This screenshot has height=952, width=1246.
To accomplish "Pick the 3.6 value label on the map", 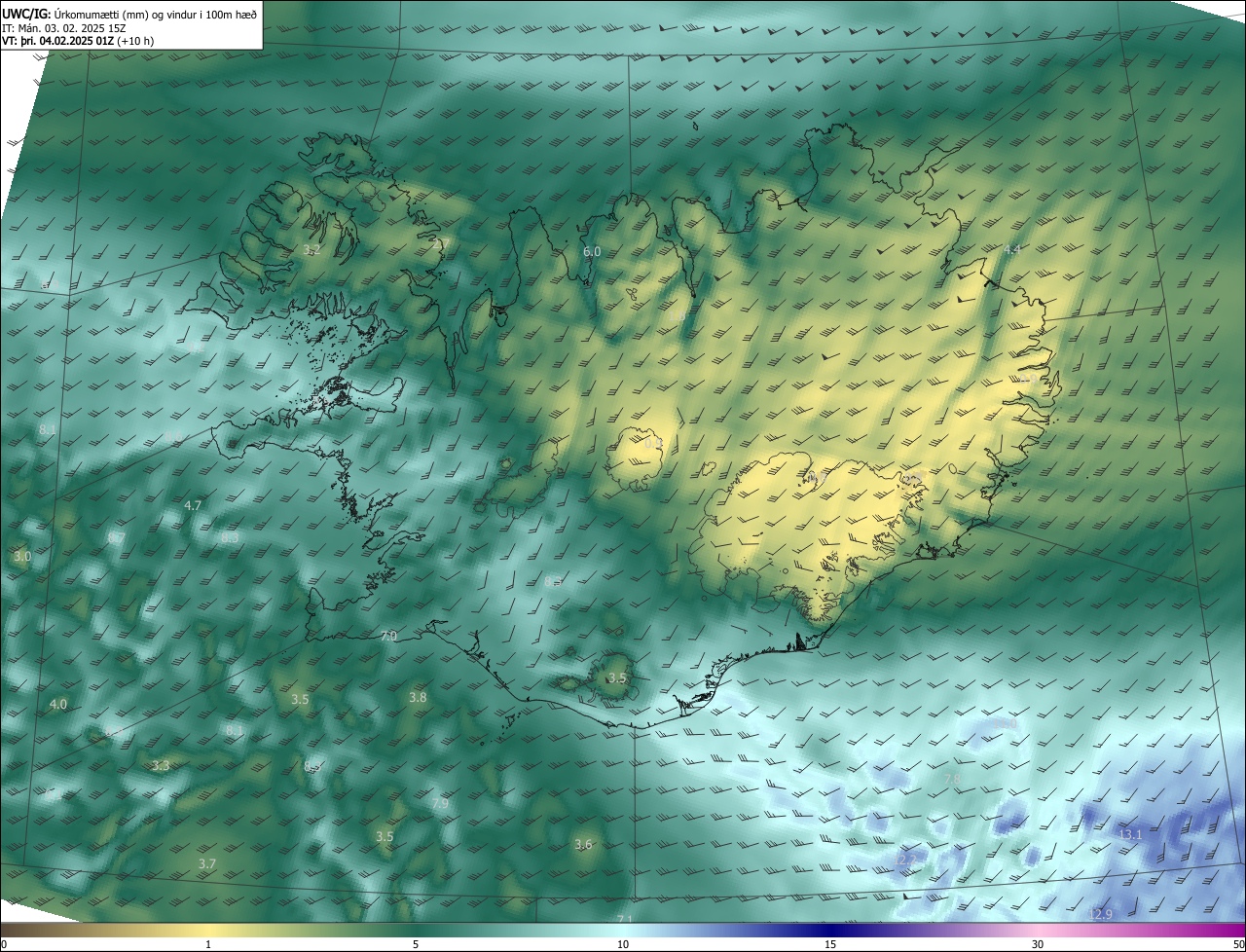I will [583, 844].
